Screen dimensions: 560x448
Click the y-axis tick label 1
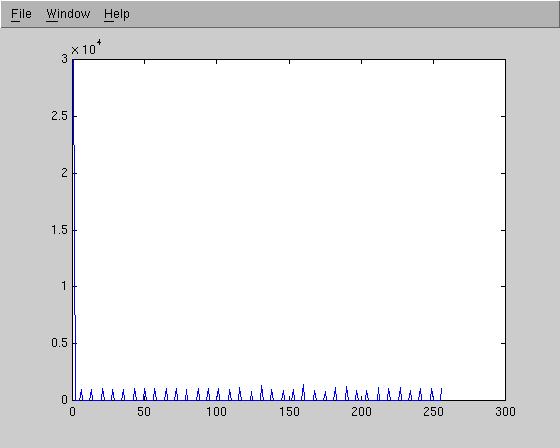pos(64,286)
